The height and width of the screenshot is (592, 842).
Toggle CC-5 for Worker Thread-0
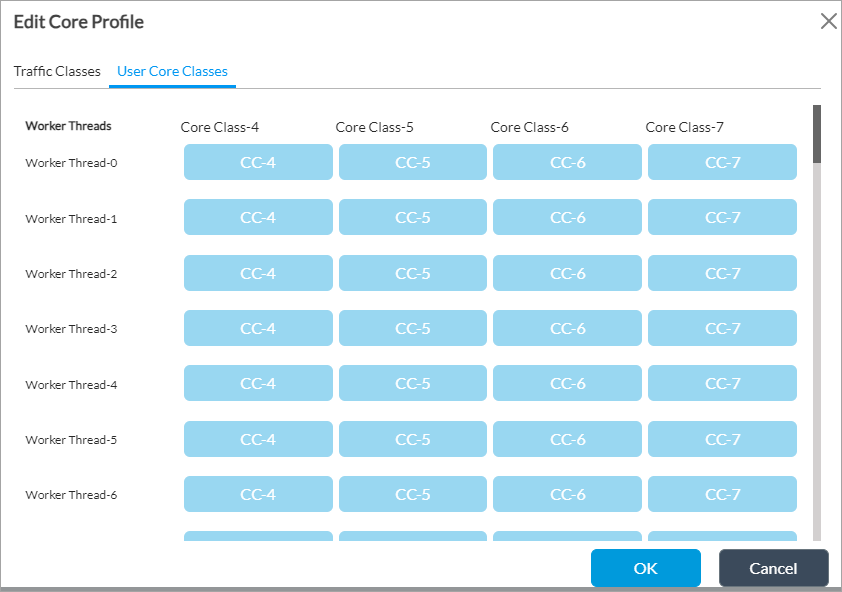coord(413,162)
